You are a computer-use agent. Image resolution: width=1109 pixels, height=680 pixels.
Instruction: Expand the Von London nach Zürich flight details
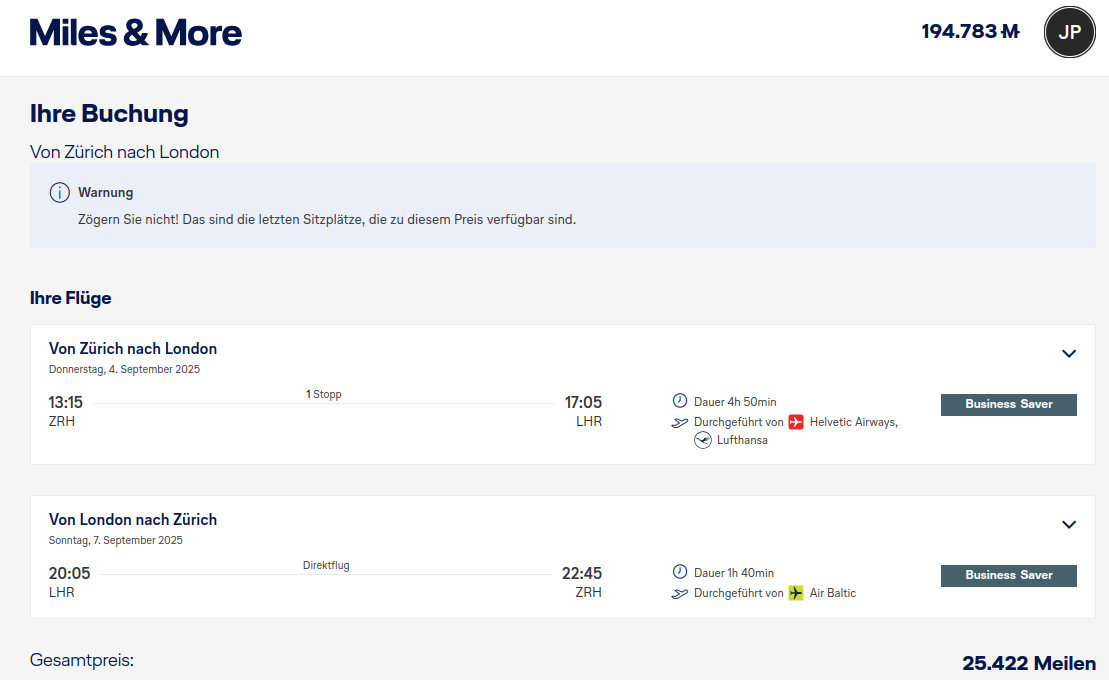coord(1069,524)
